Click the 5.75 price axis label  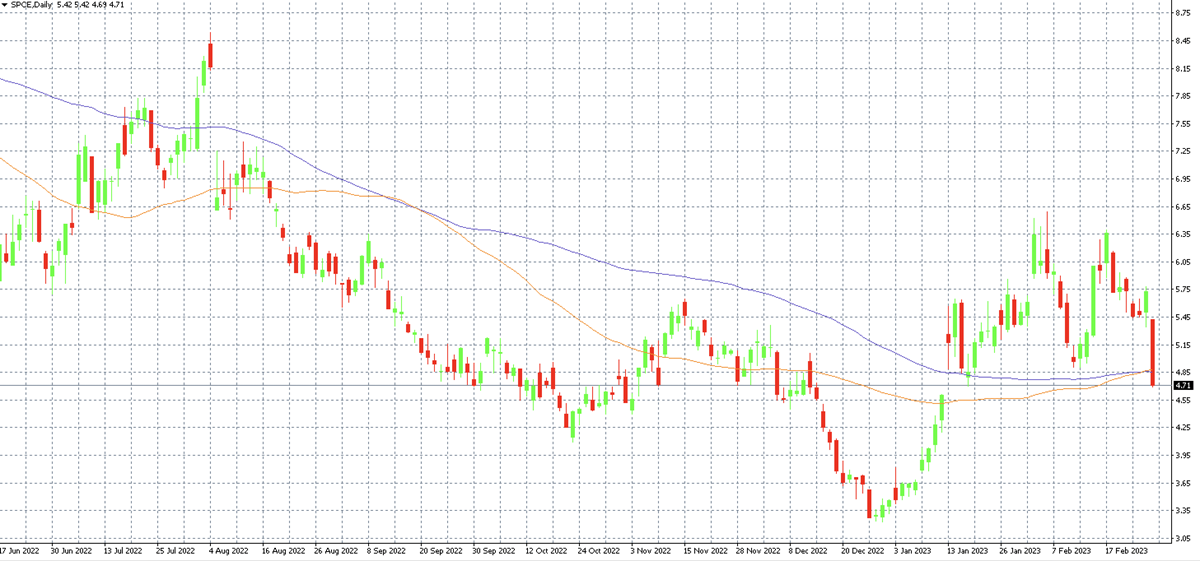[x=1183, y=290]
